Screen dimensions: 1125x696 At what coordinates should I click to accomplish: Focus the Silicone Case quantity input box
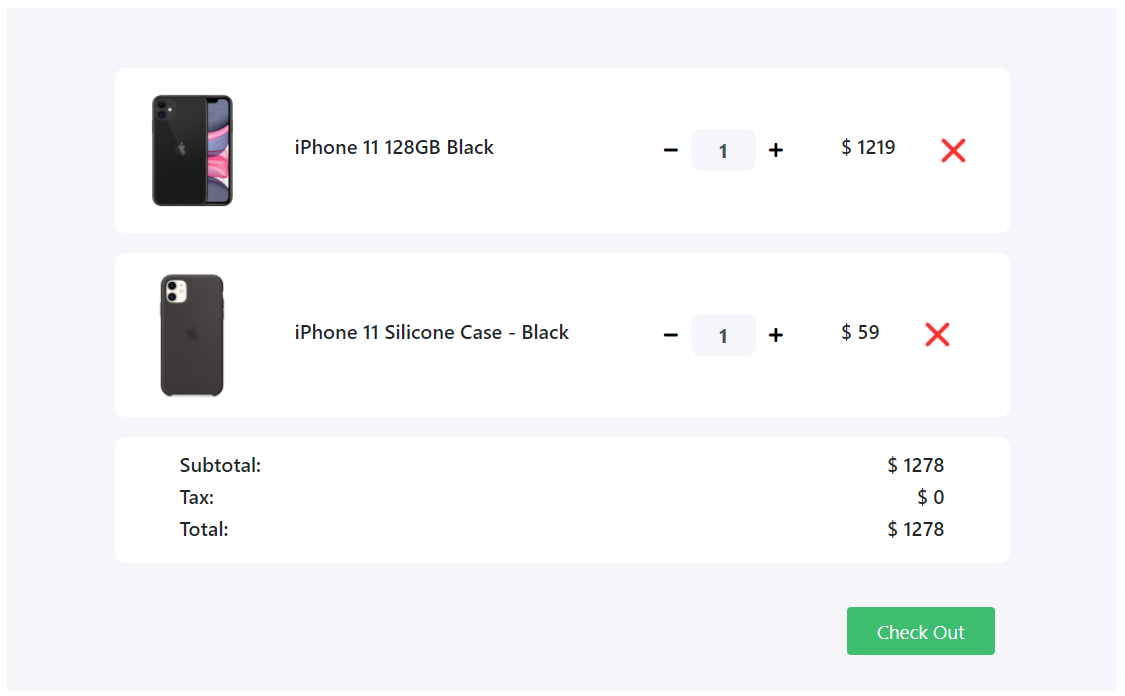coord(723,335)
